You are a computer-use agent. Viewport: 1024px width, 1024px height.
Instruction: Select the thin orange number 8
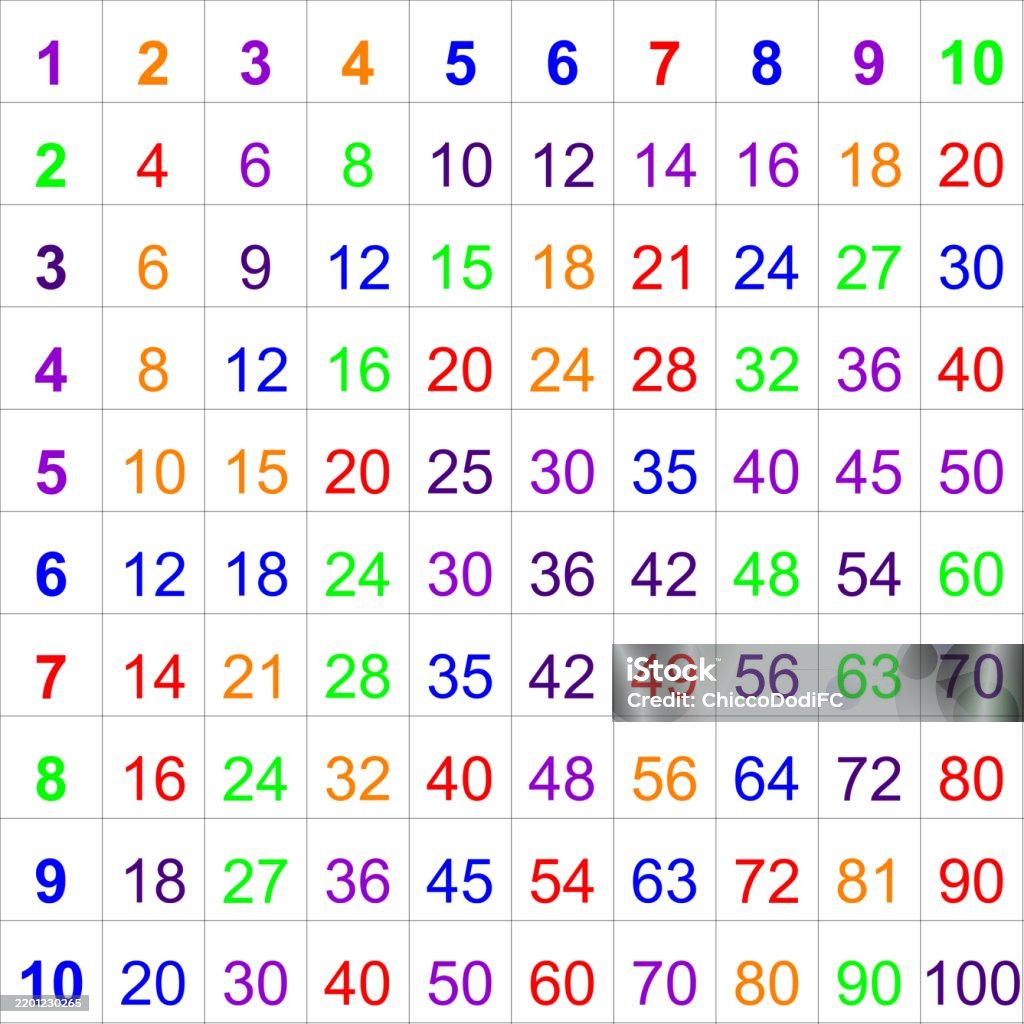(x=153, y=370)
